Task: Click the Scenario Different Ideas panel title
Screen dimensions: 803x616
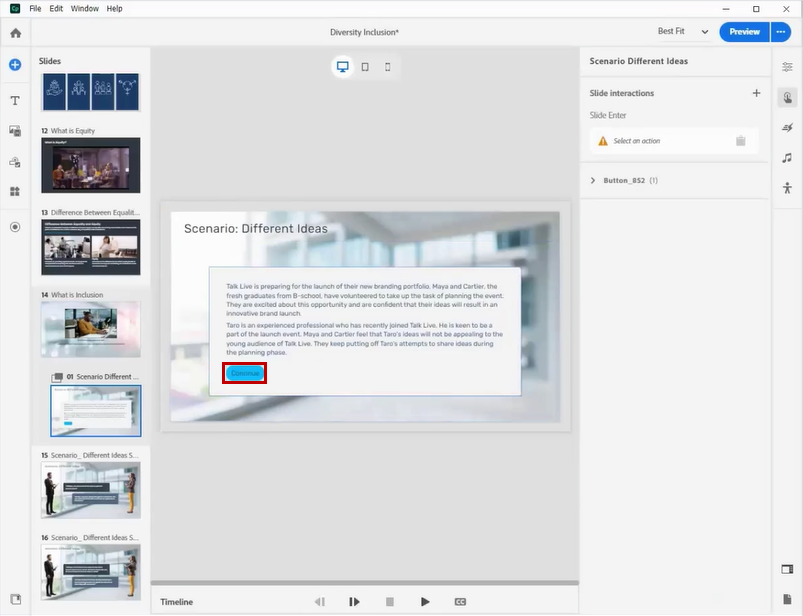Action: pos(638,61)
